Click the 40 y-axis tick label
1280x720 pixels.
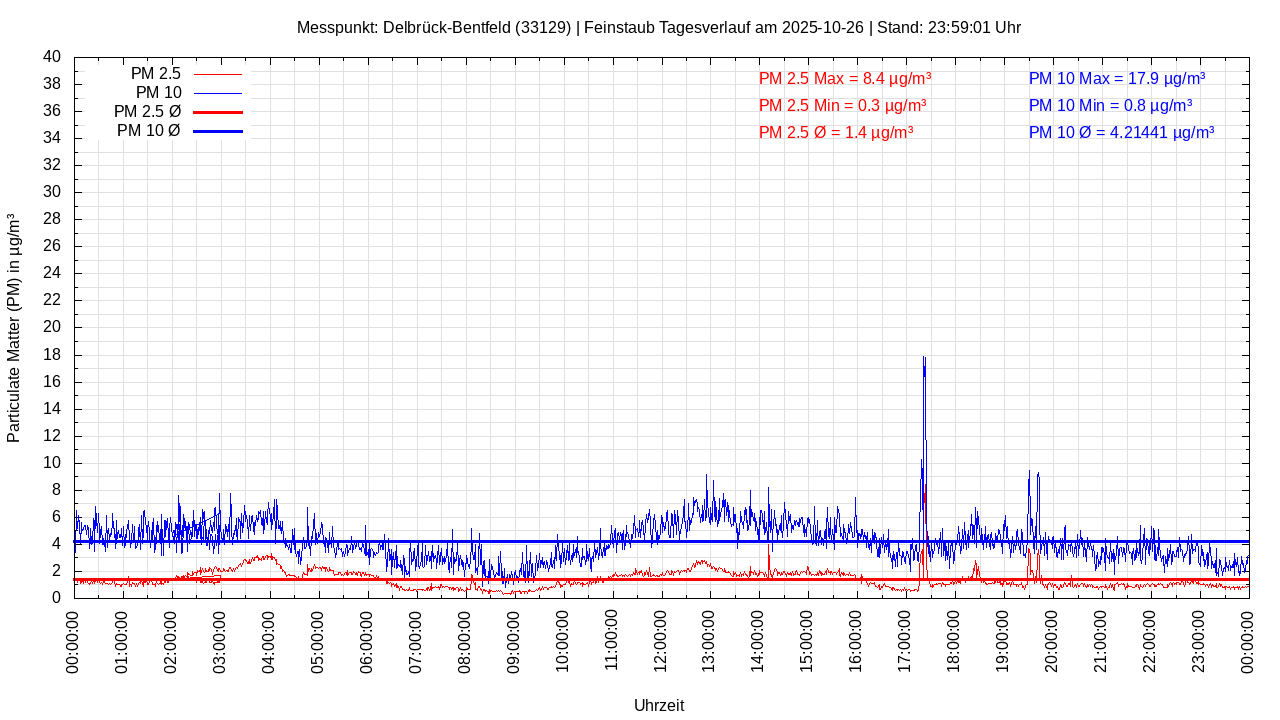52,57
